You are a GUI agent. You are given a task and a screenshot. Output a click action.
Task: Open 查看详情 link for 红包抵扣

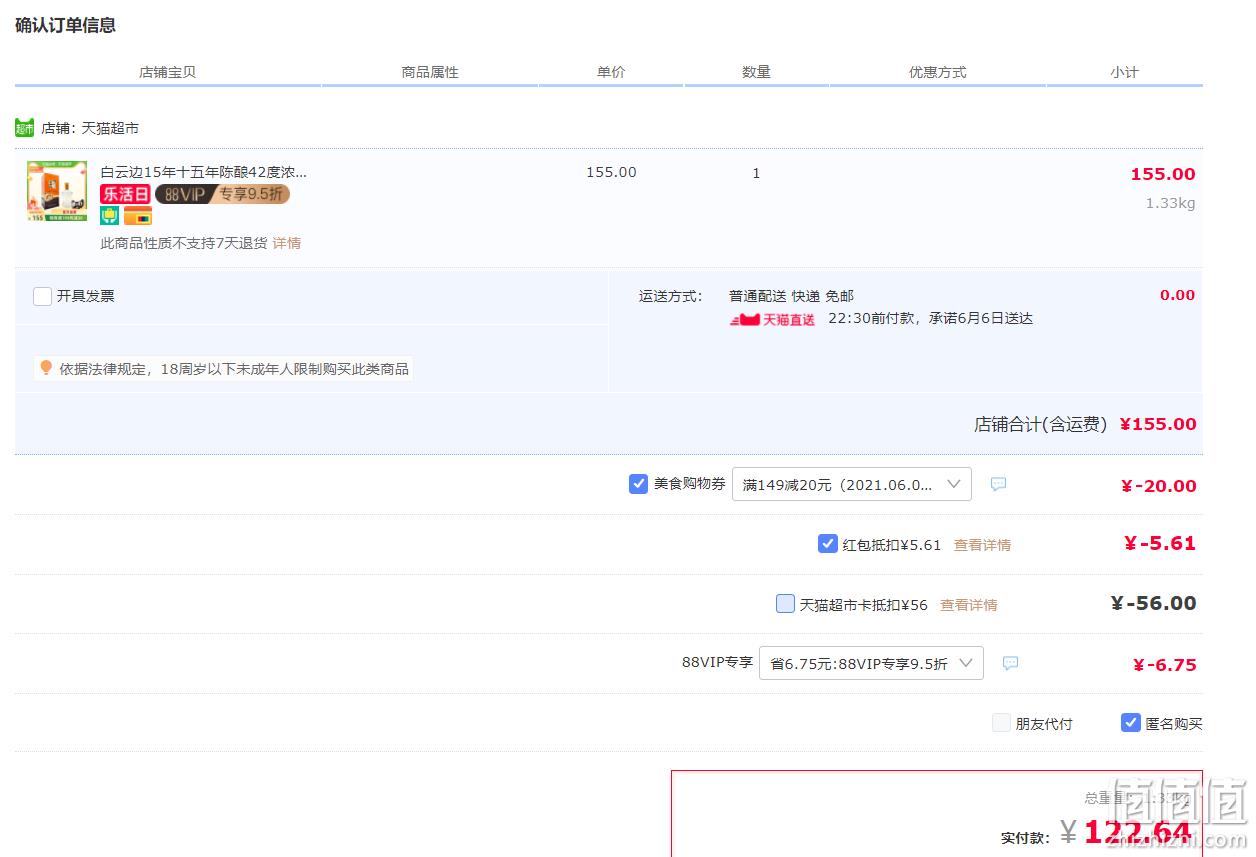click(982, 545)
